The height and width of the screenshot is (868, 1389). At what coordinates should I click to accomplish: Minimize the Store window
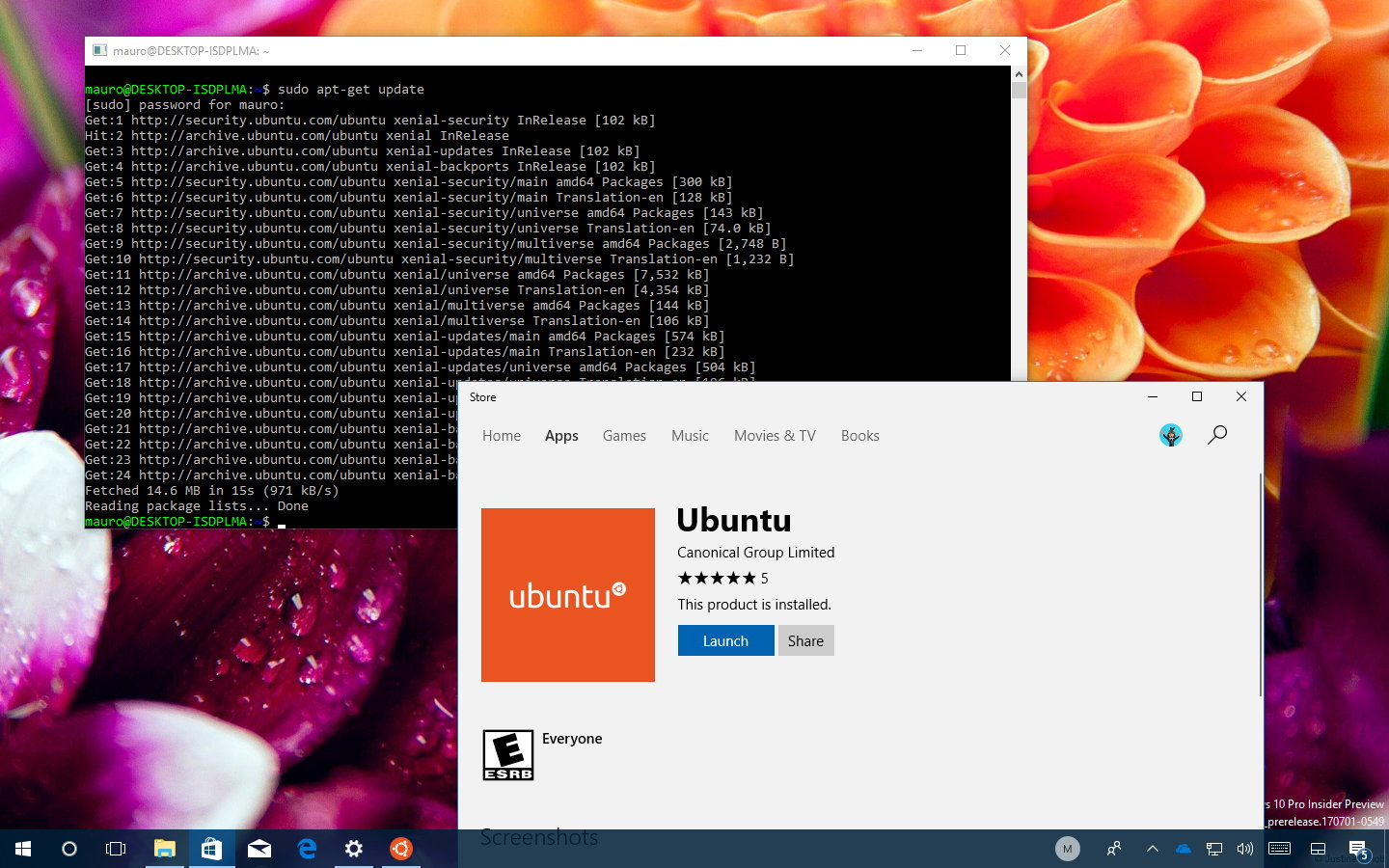[x=1153, y=396]
